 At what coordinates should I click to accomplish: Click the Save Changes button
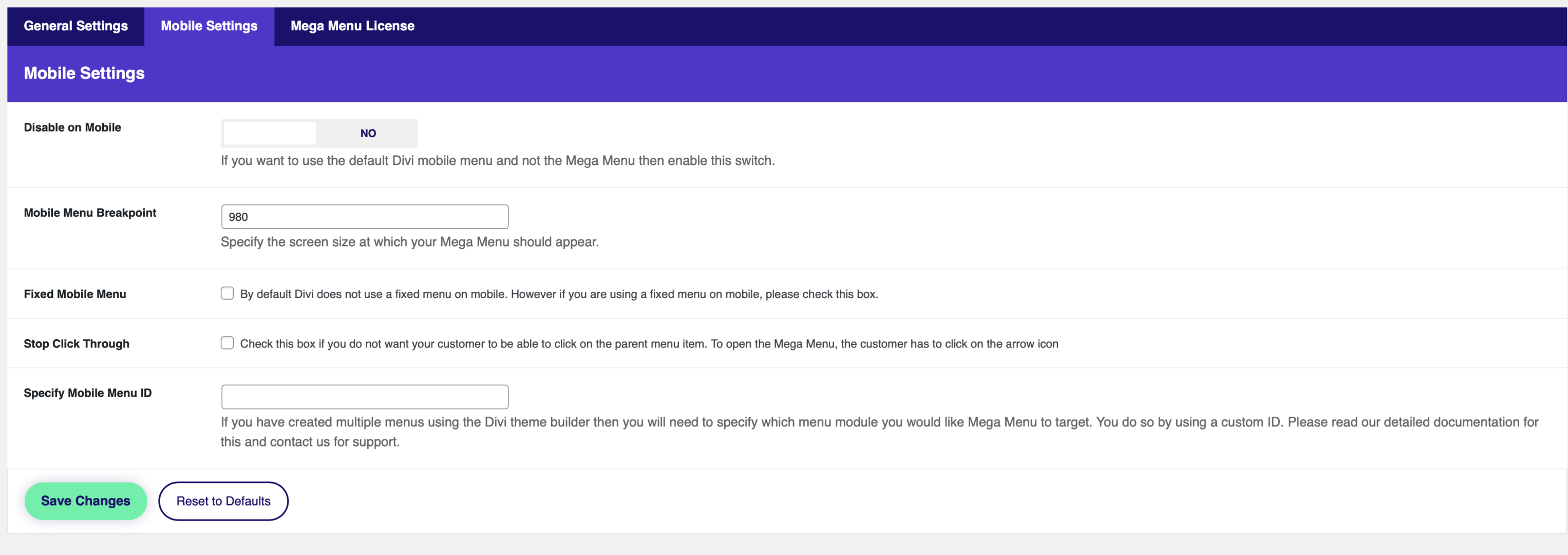pyautogui.click(x=86, y=501)
